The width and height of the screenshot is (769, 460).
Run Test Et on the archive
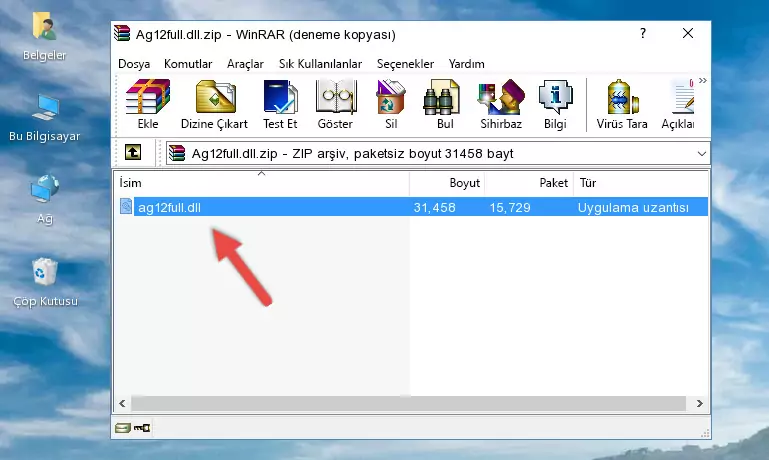pos(280,104)
